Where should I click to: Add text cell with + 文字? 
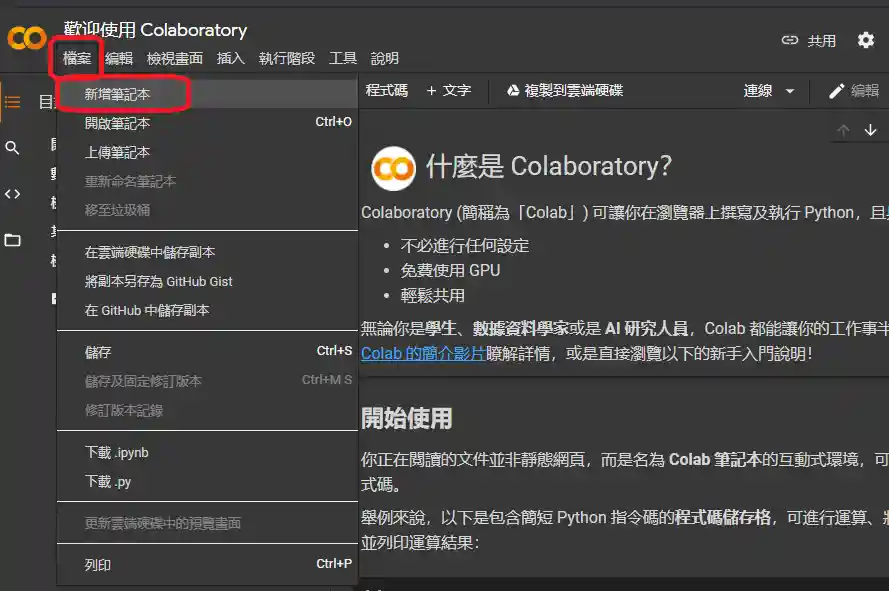coord(448,91)
